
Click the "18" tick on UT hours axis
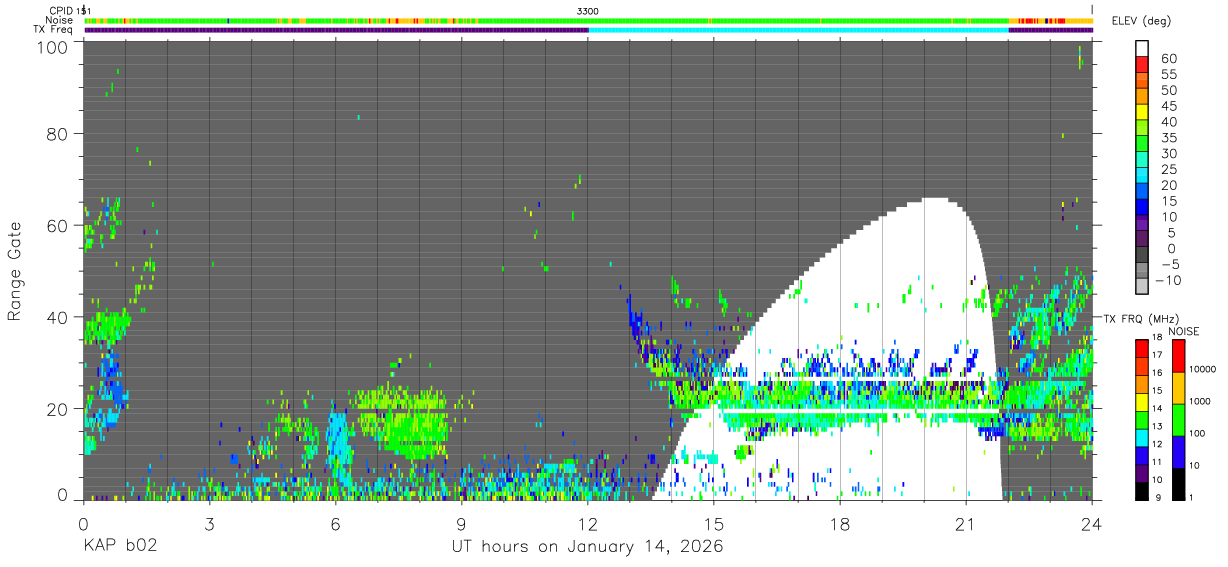840,523
